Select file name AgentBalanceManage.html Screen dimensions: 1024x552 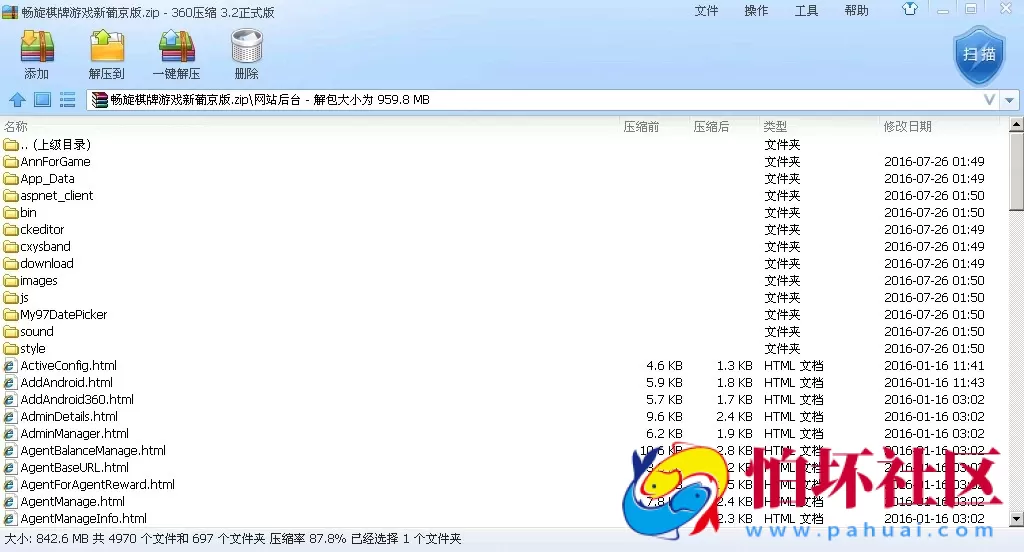coord(93,450)
